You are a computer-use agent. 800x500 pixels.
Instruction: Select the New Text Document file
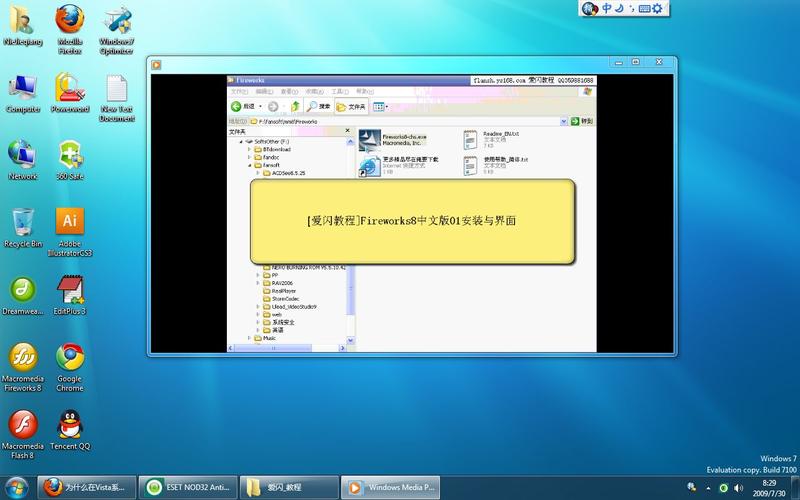(117, 97)
